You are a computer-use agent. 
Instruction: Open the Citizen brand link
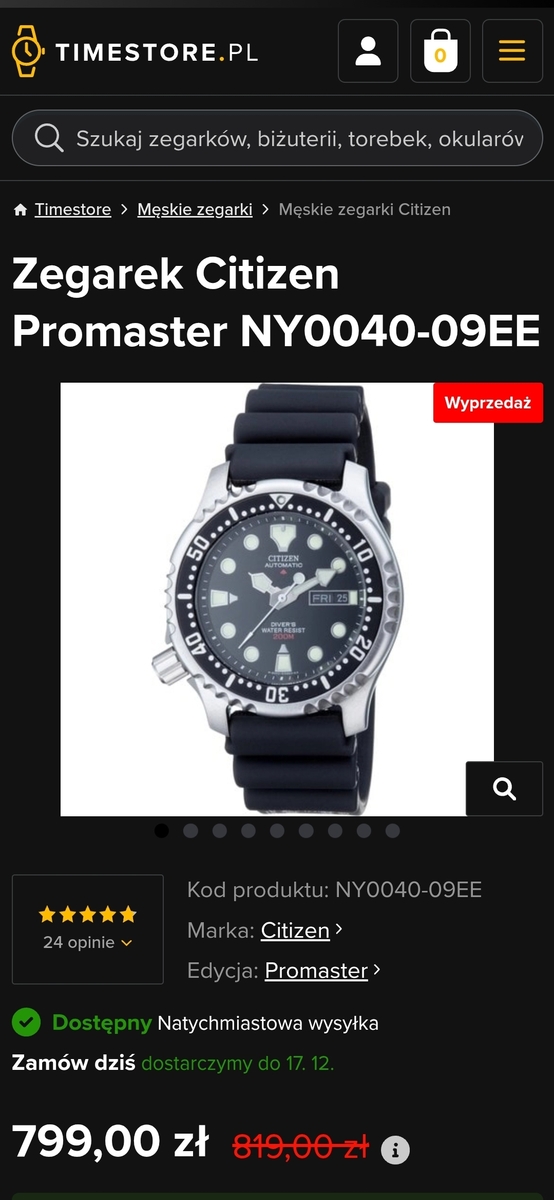point(295,930)
